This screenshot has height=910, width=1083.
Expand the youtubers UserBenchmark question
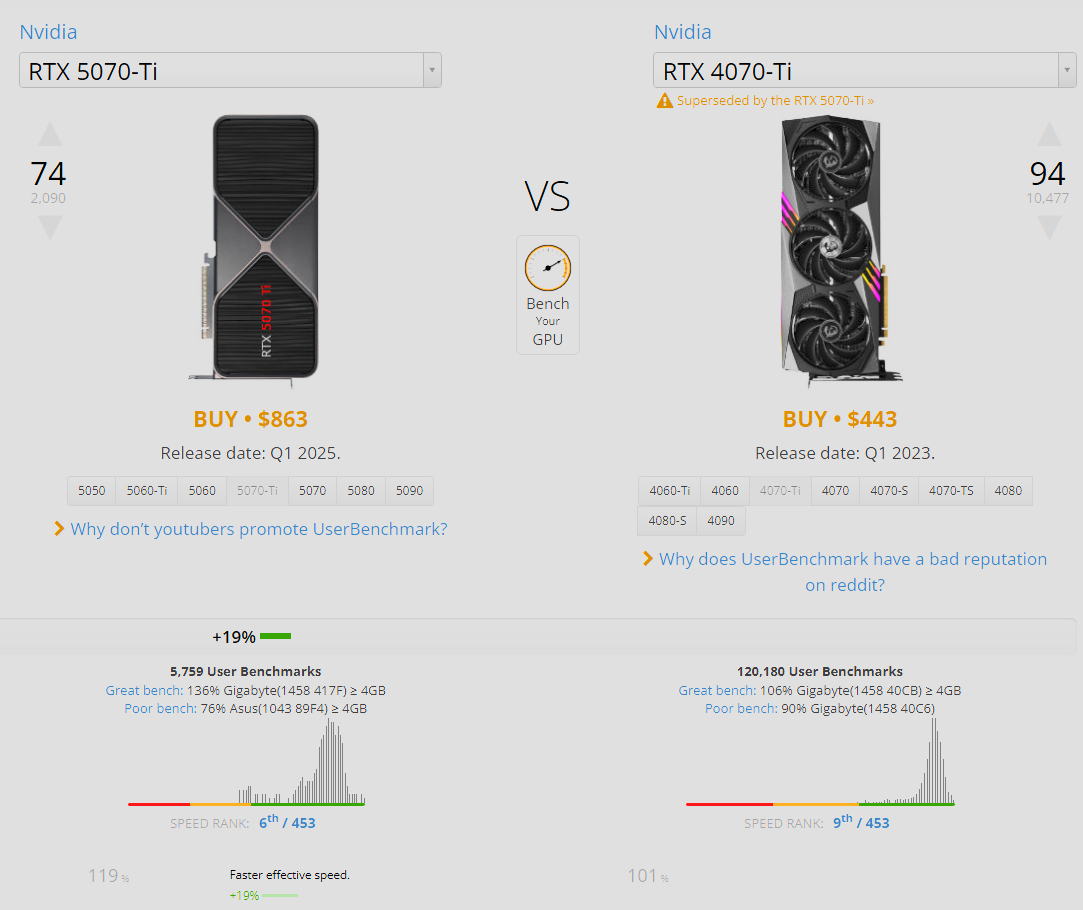point(258,529)
